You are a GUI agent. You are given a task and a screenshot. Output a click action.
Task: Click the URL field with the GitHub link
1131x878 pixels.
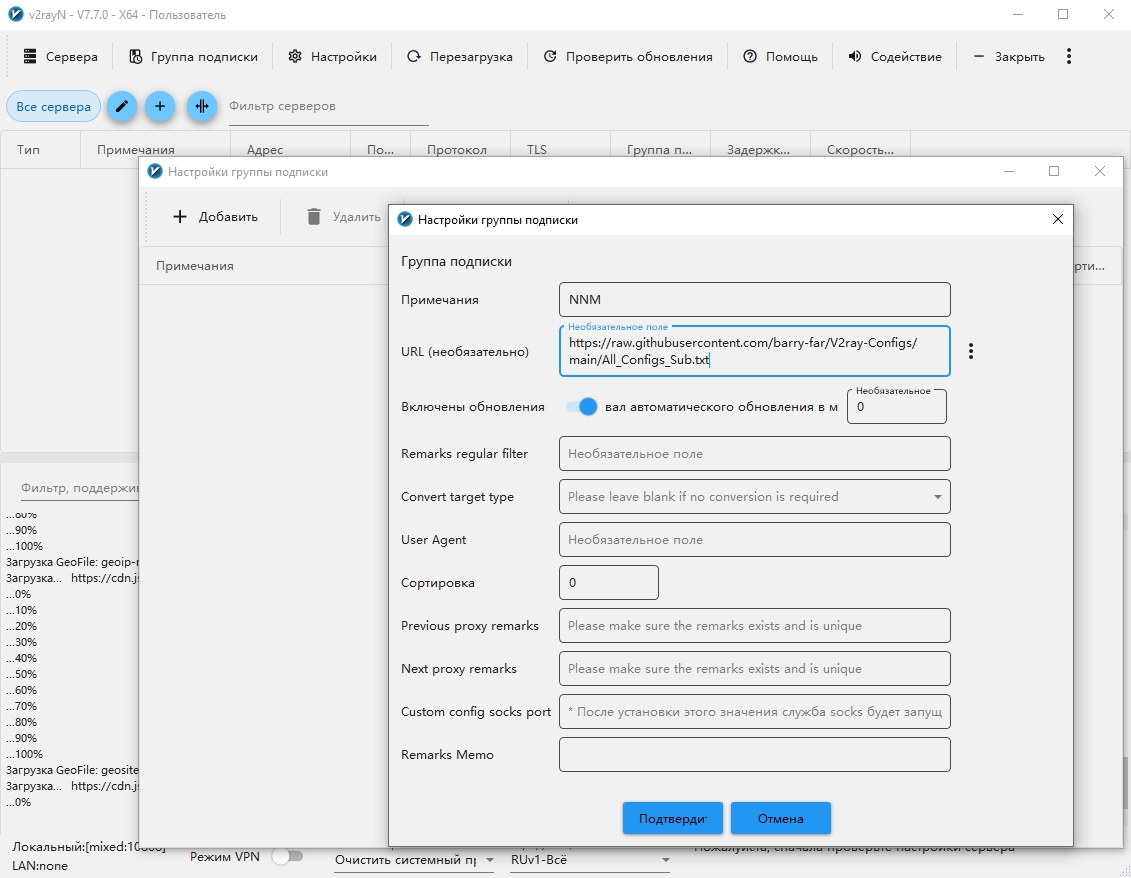click(754, 351)
